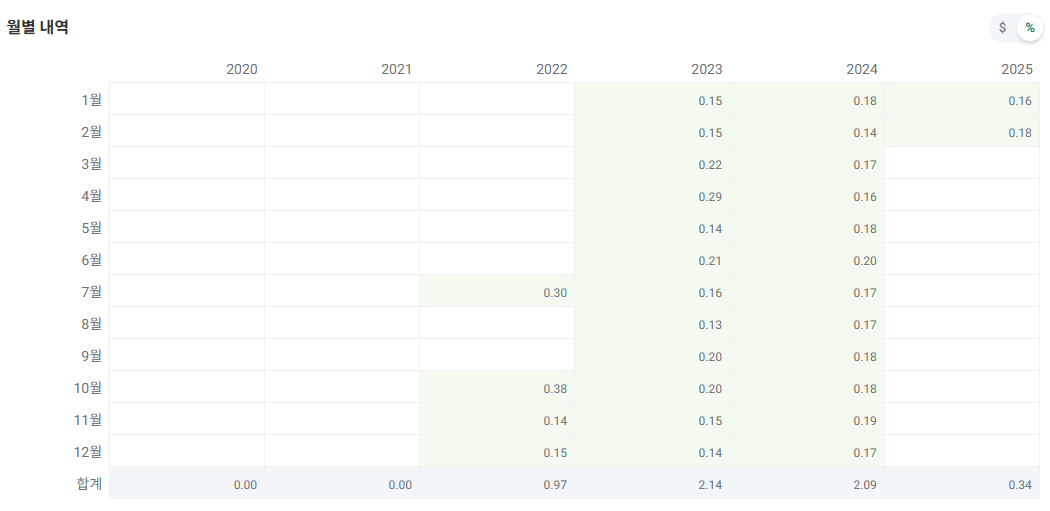Select the 3월 row label
This screenshot has width=1050, height=511.
tap(91, 164)
